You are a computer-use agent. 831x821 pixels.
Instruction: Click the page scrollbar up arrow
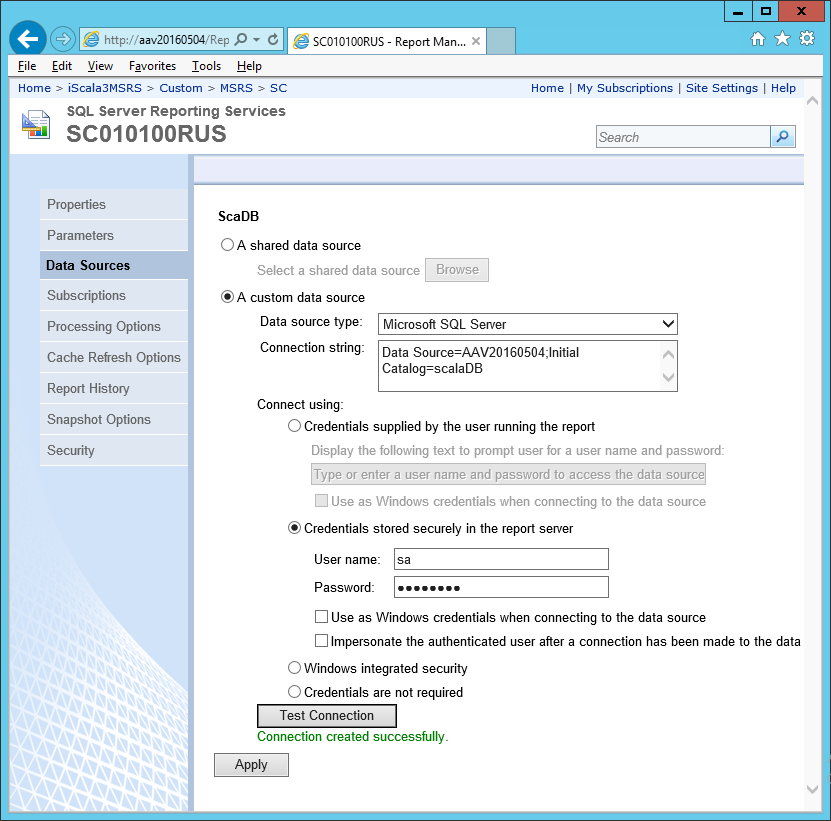click(x=812, y=101)
